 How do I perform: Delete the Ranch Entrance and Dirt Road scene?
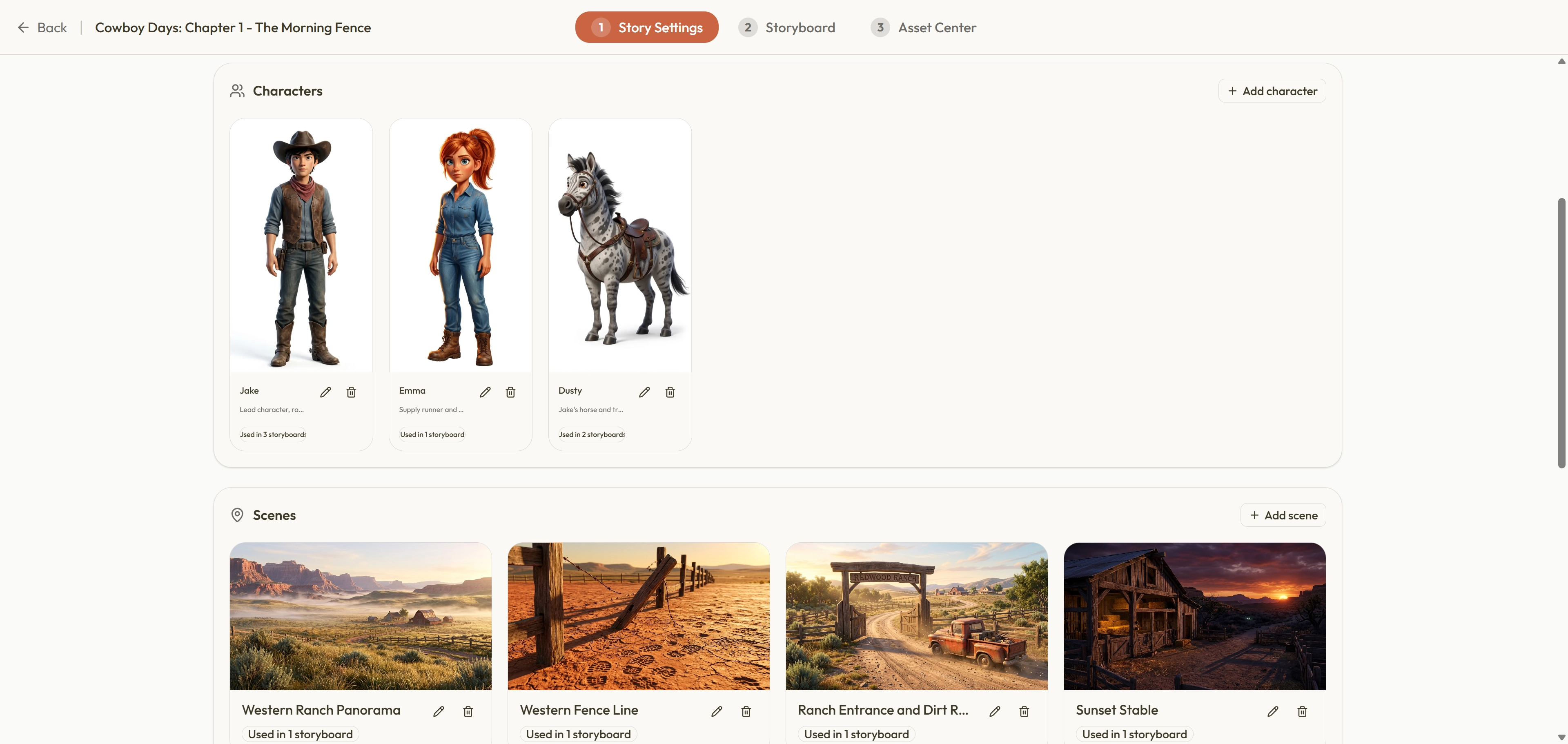click(x=1025, y=711)
